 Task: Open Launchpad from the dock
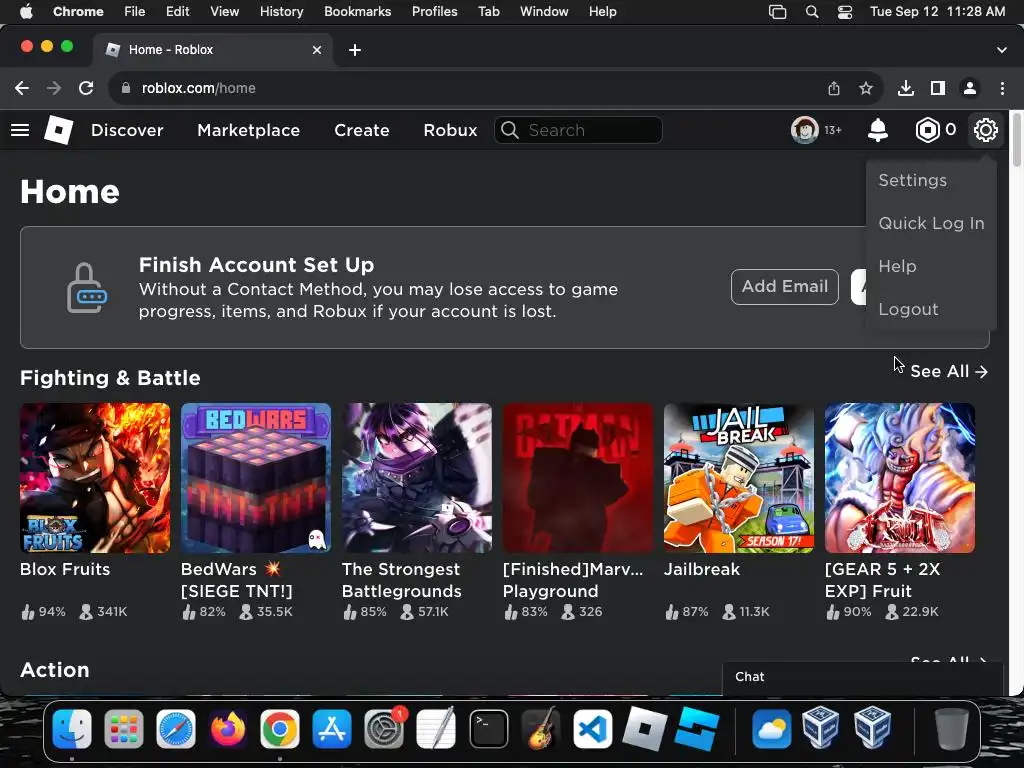click(x=123, y=729)
